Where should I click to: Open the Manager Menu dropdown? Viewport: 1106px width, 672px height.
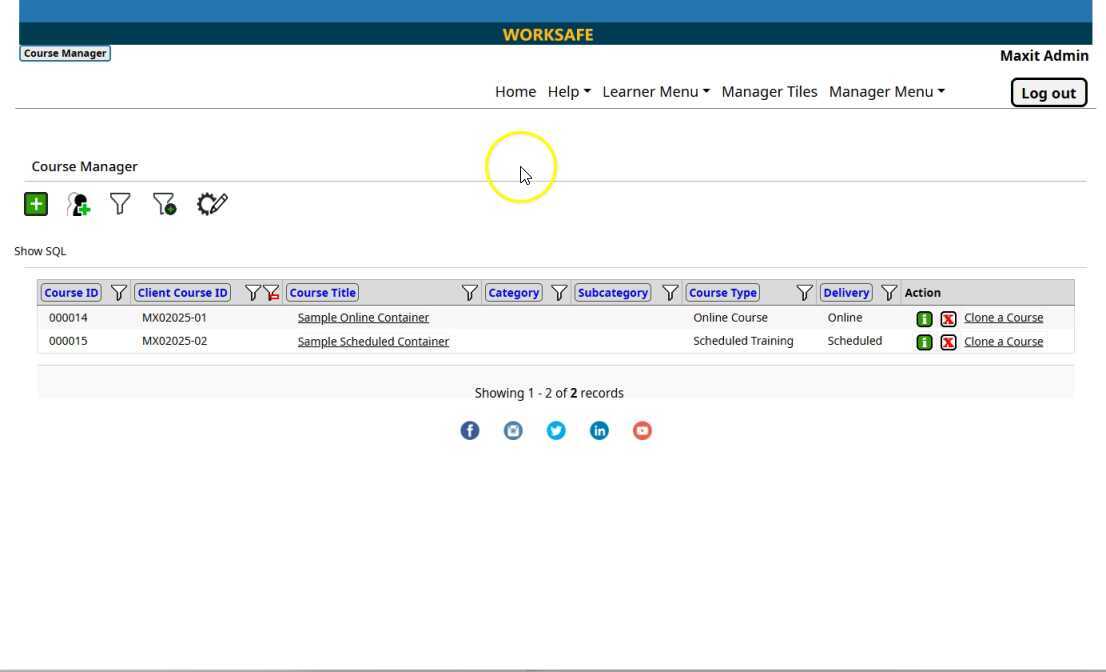click(886, 92)
